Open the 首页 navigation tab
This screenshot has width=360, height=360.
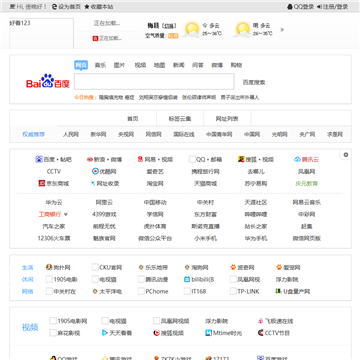133,119
